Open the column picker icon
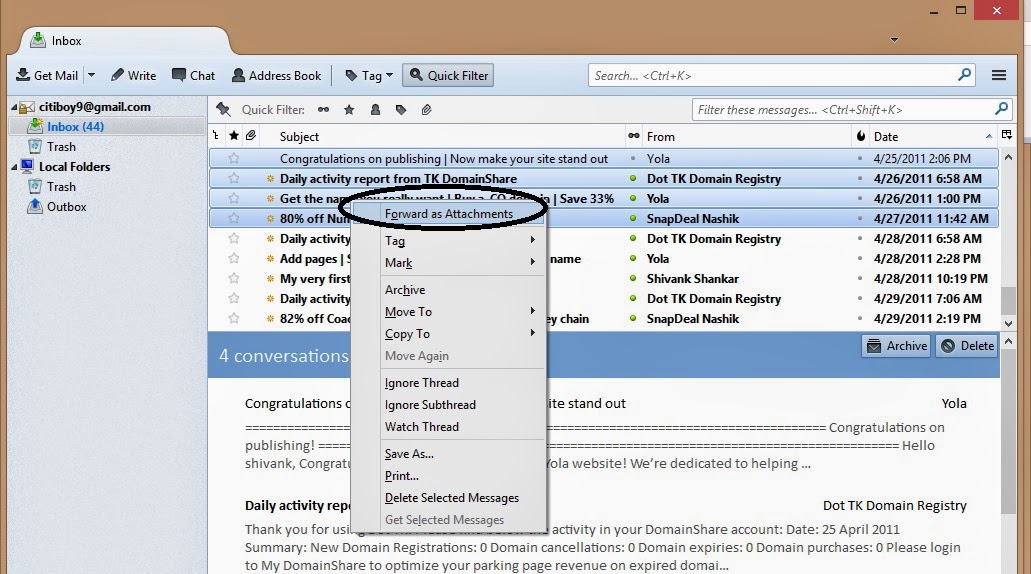The width and height of the screenshot is (1031, 574). click(1007, 135)
